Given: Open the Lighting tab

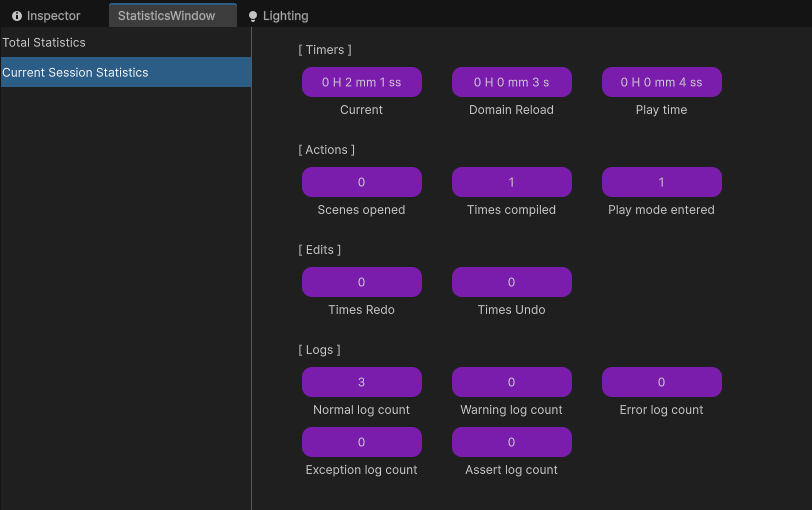Looking at the screenshot, I should click(285, 16).
